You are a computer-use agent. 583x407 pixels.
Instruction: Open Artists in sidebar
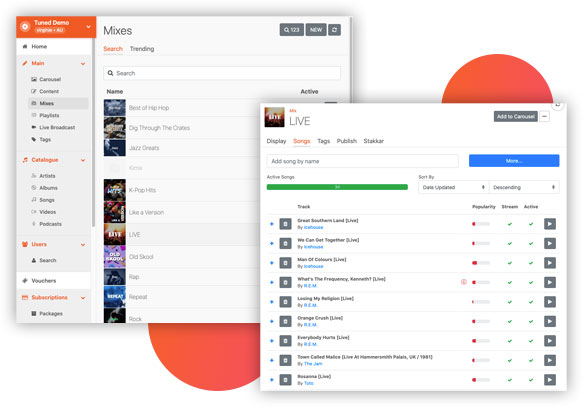(x=47, y=176)
